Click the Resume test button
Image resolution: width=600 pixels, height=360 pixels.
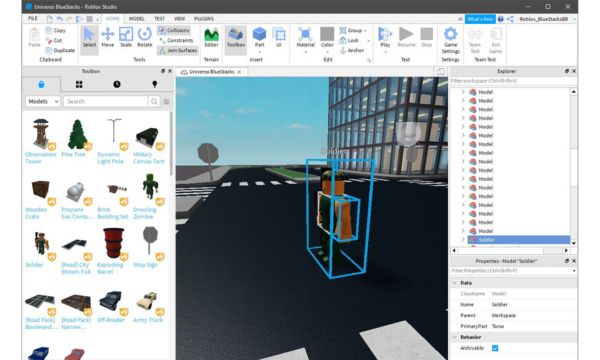coord(406,37)
